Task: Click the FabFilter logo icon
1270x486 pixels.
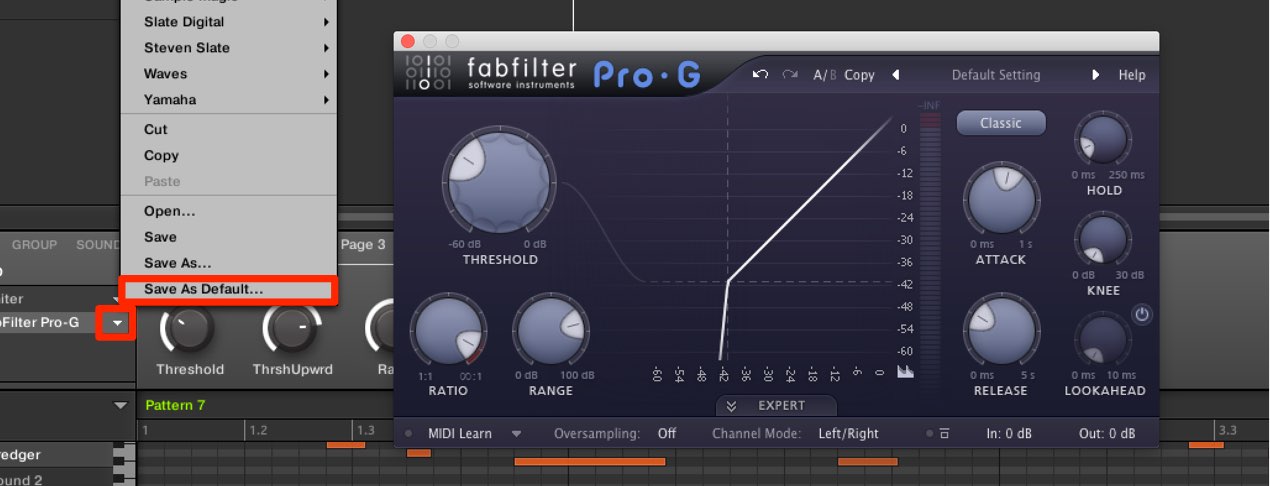Action: (x=429, y=73)
